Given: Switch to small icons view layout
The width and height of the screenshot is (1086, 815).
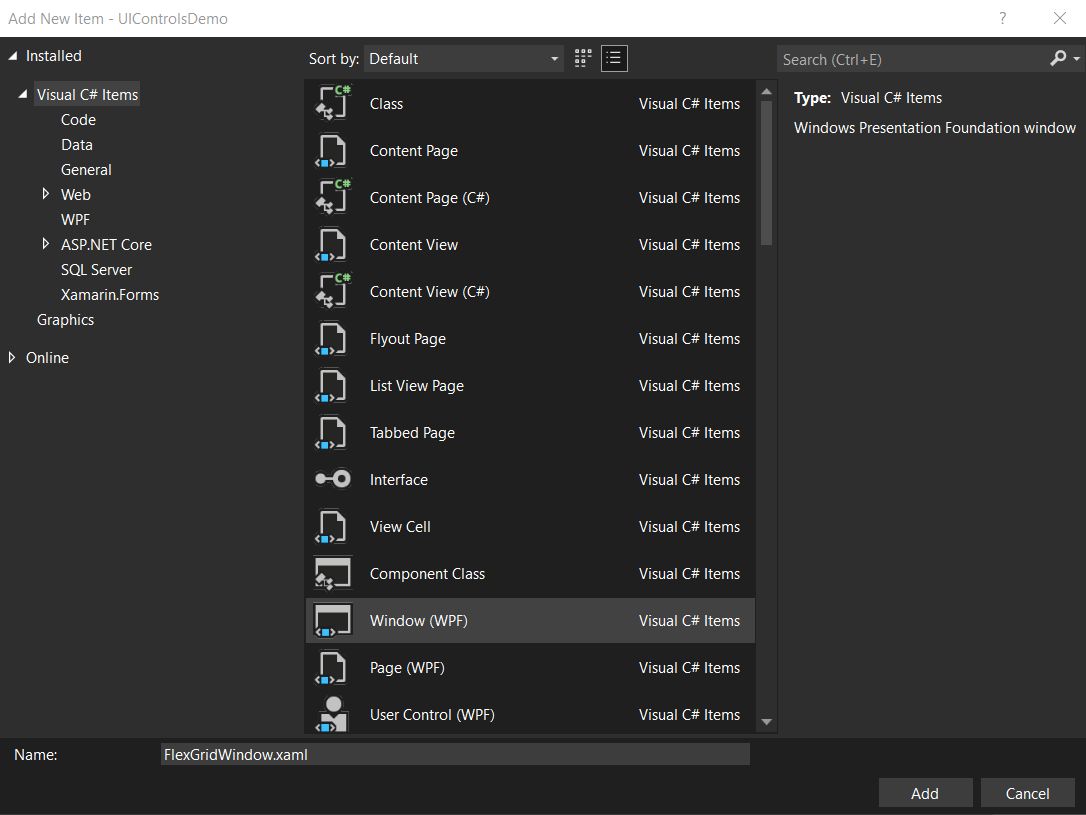Looking at the screenshot, I should pyautogui.click(x=582, y=58).
